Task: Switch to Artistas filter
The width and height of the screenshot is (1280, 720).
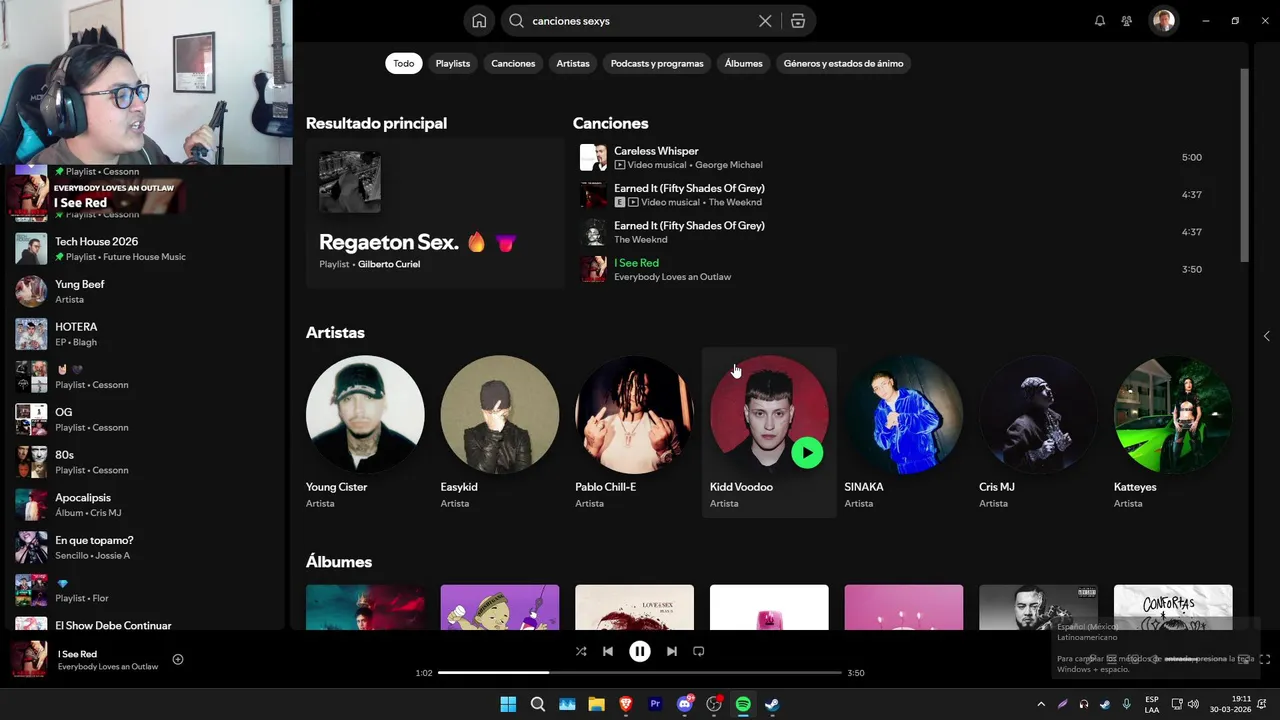Action: click(573, 63)
